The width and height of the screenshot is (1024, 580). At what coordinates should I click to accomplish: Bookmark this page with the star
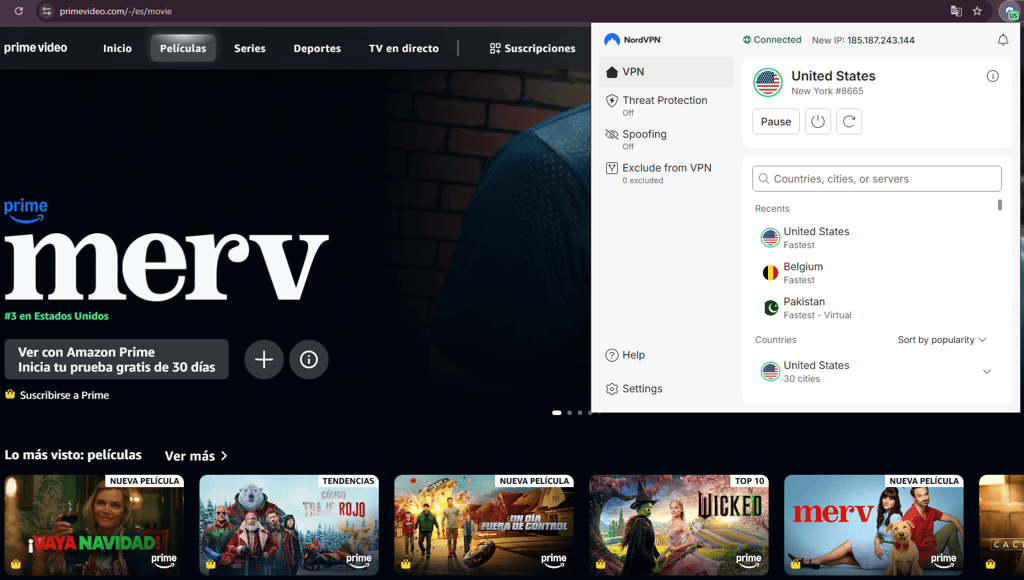tap(977, 11)
